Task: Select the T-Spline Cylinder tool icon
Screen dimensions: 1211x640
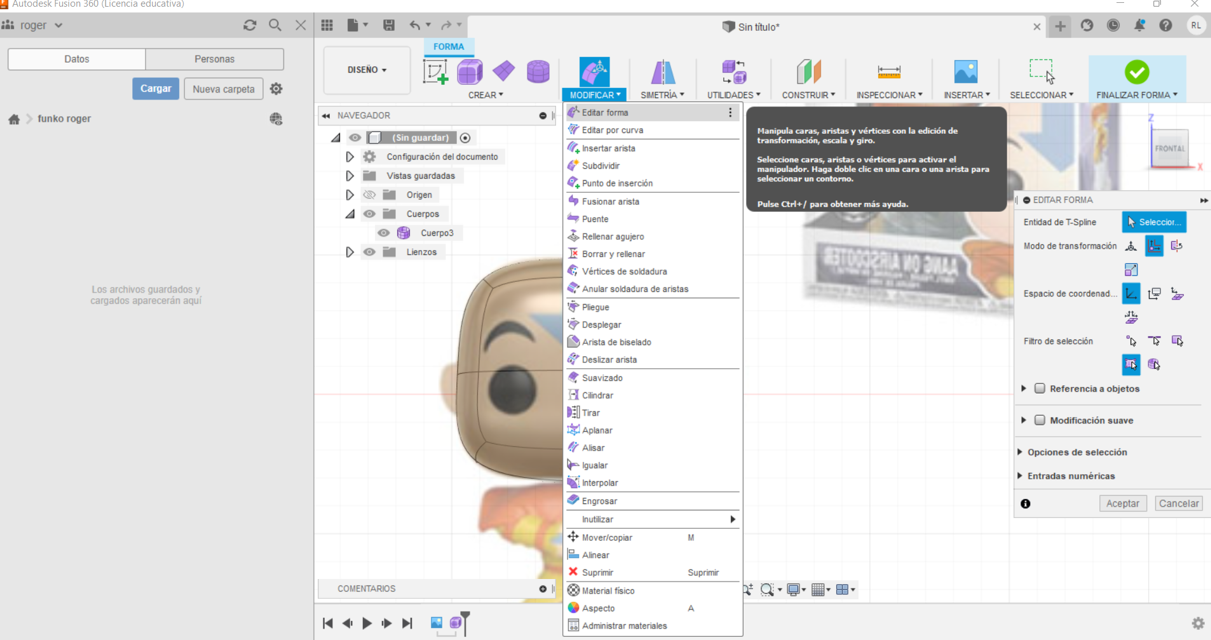Action: [538, 71]
